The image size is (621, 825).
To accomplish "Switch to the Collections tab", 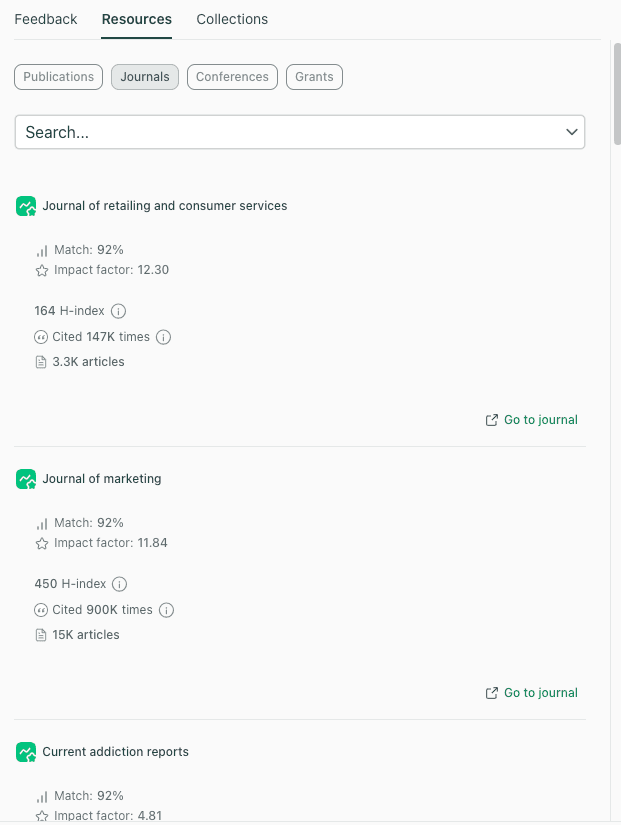I will 232,18.
